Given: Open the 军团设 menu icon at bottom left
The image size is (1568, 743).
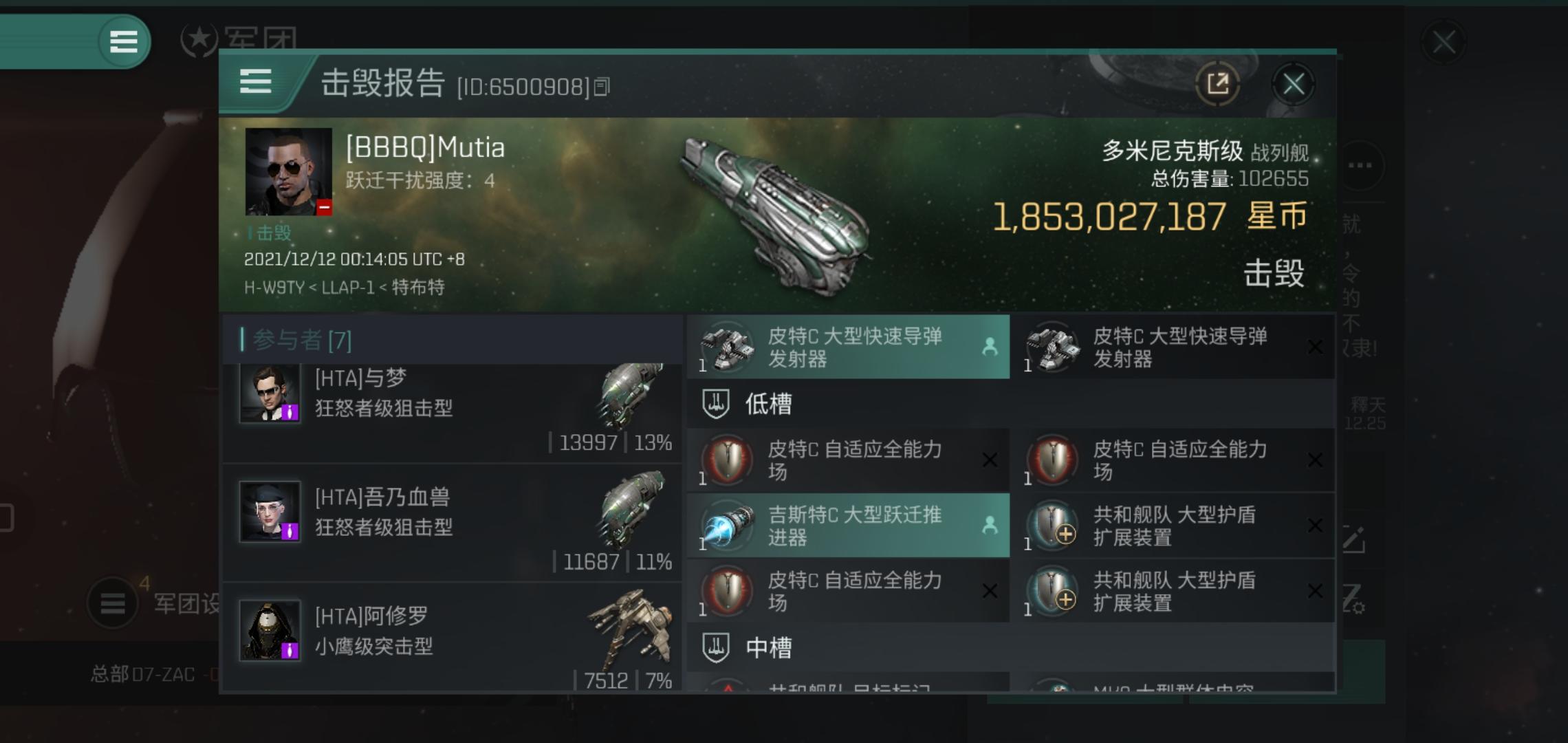Looking at the screenshot, I should tap(113, 603).
